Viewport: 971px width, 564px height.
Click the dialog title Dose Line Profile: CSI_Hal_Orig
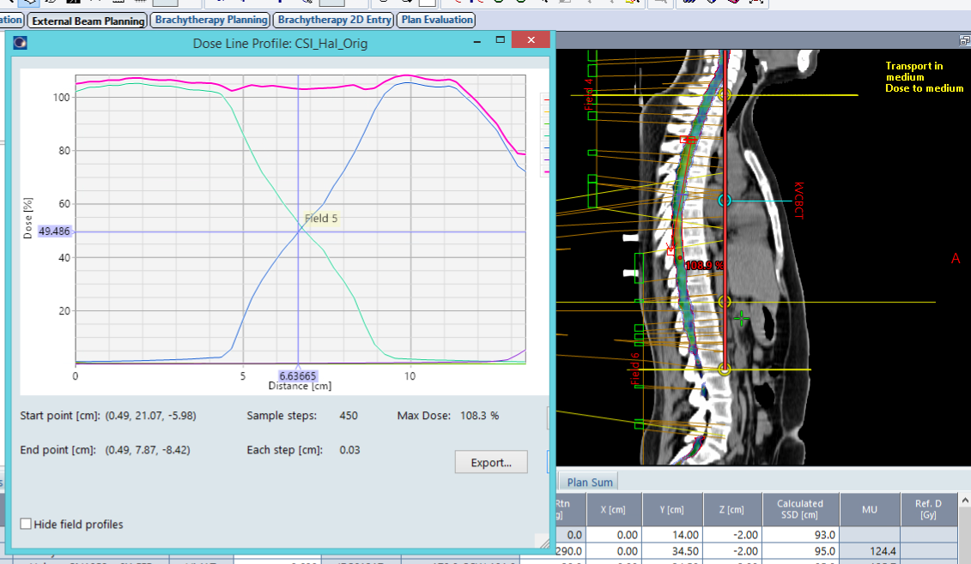point(280,43)
